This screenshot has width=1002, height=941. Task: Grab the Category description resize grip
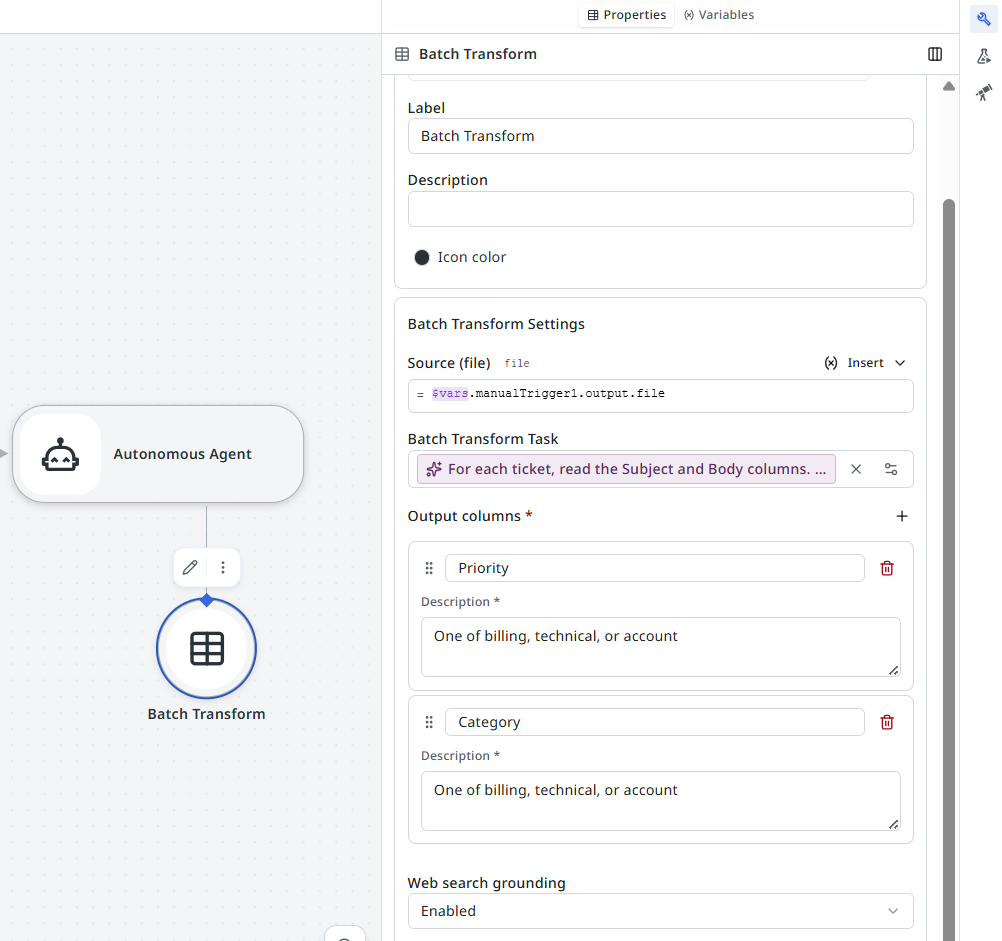pyautogui.click(x=893, y=824)
